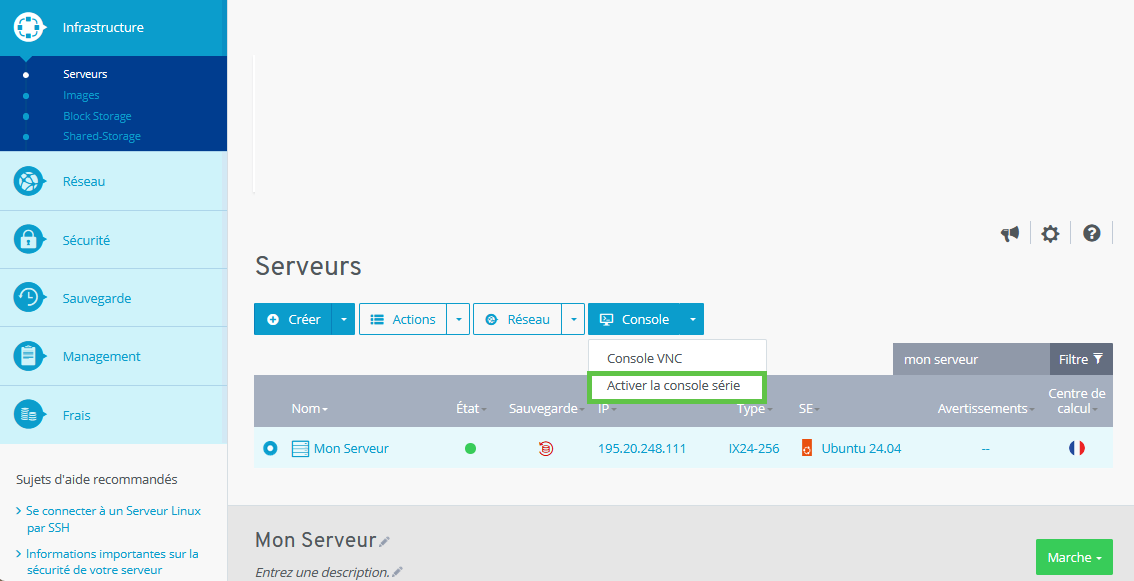
Task: Expand the Créer dropdown arrow
Action: click(343, 320)
